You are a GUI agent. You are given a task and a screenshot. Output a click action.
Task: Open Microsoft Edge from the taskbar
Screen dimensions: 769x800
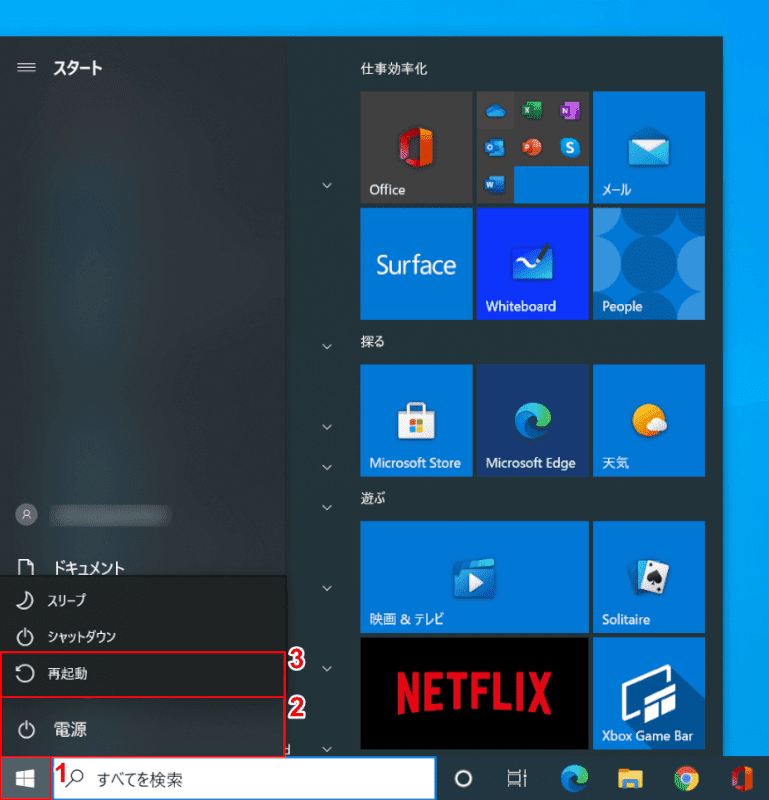(x=574, y=779)
